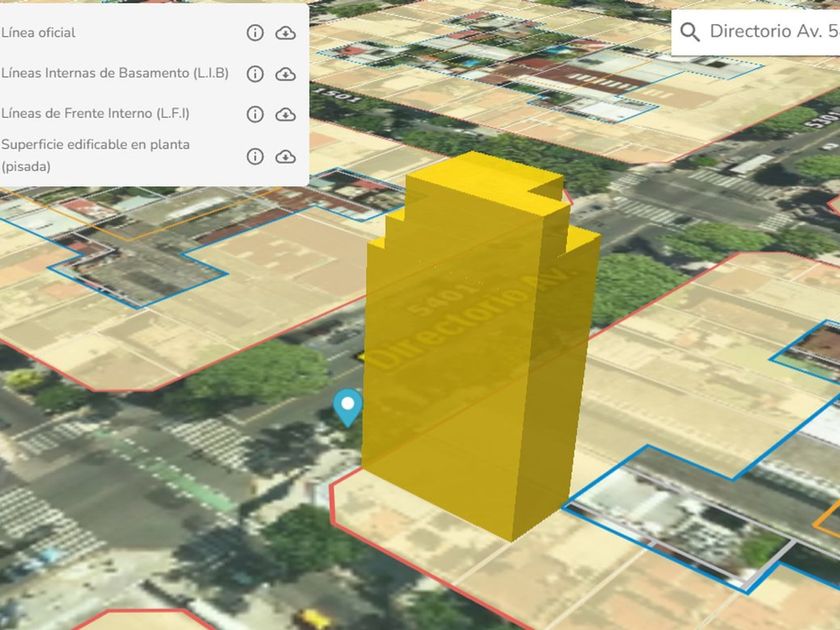Click the Líneas de Frente Interno label
Viewport: 840px width, 630px height.
[x=96, y=114]
